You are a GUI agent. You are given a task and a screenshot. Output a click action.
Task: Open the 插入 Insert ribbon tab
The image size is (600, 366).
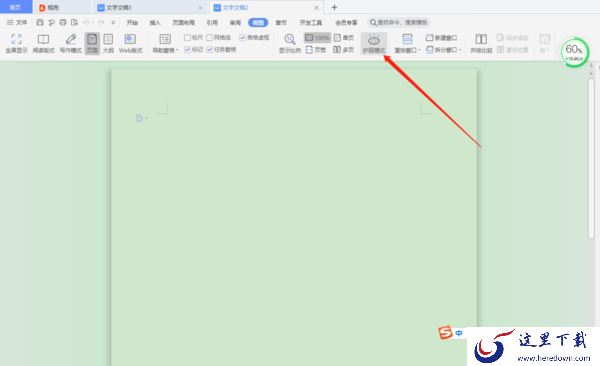point(155,23)
